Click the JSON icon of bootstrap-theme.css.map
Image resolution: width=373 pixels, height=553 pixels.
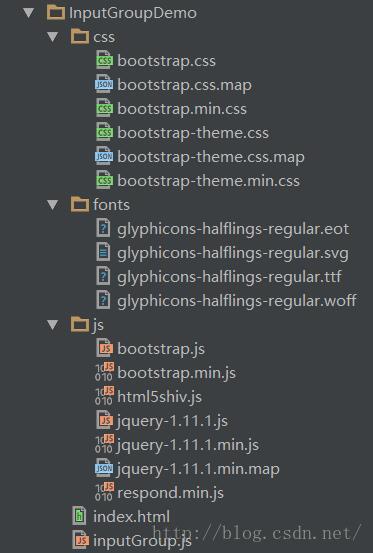click(x=104, y=157)
